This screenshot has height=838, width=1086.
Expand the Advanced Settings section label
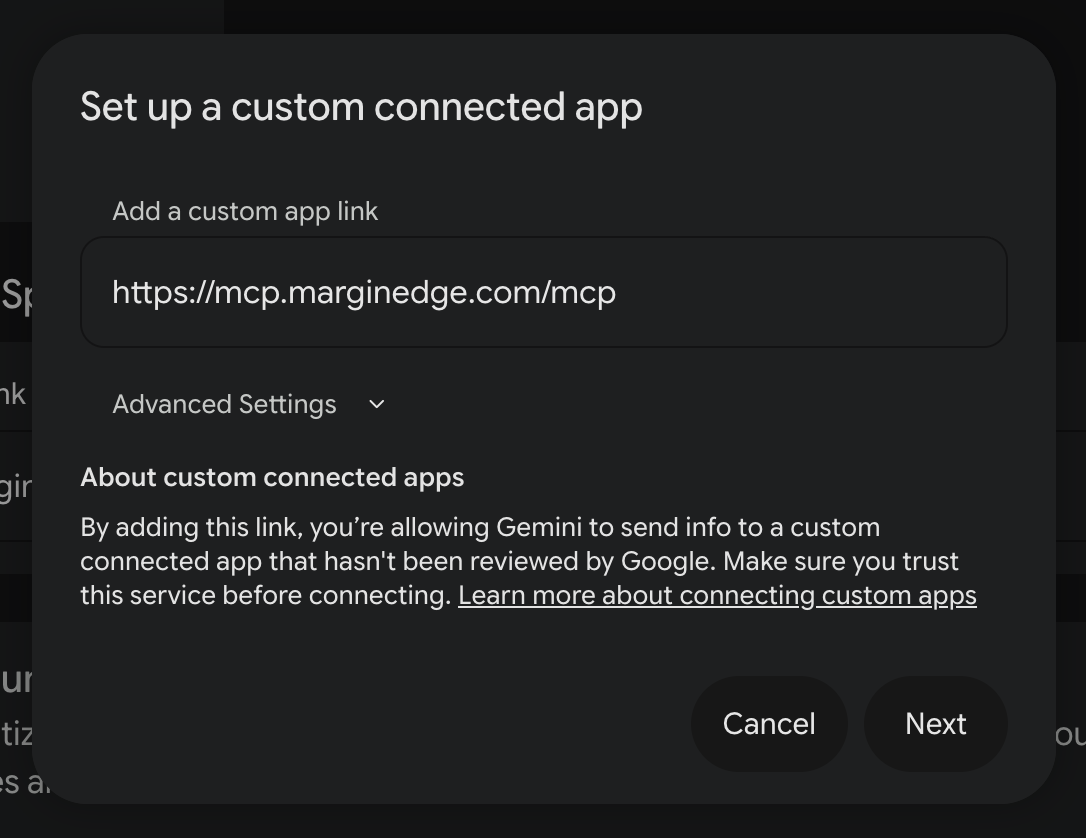(224, 404)
